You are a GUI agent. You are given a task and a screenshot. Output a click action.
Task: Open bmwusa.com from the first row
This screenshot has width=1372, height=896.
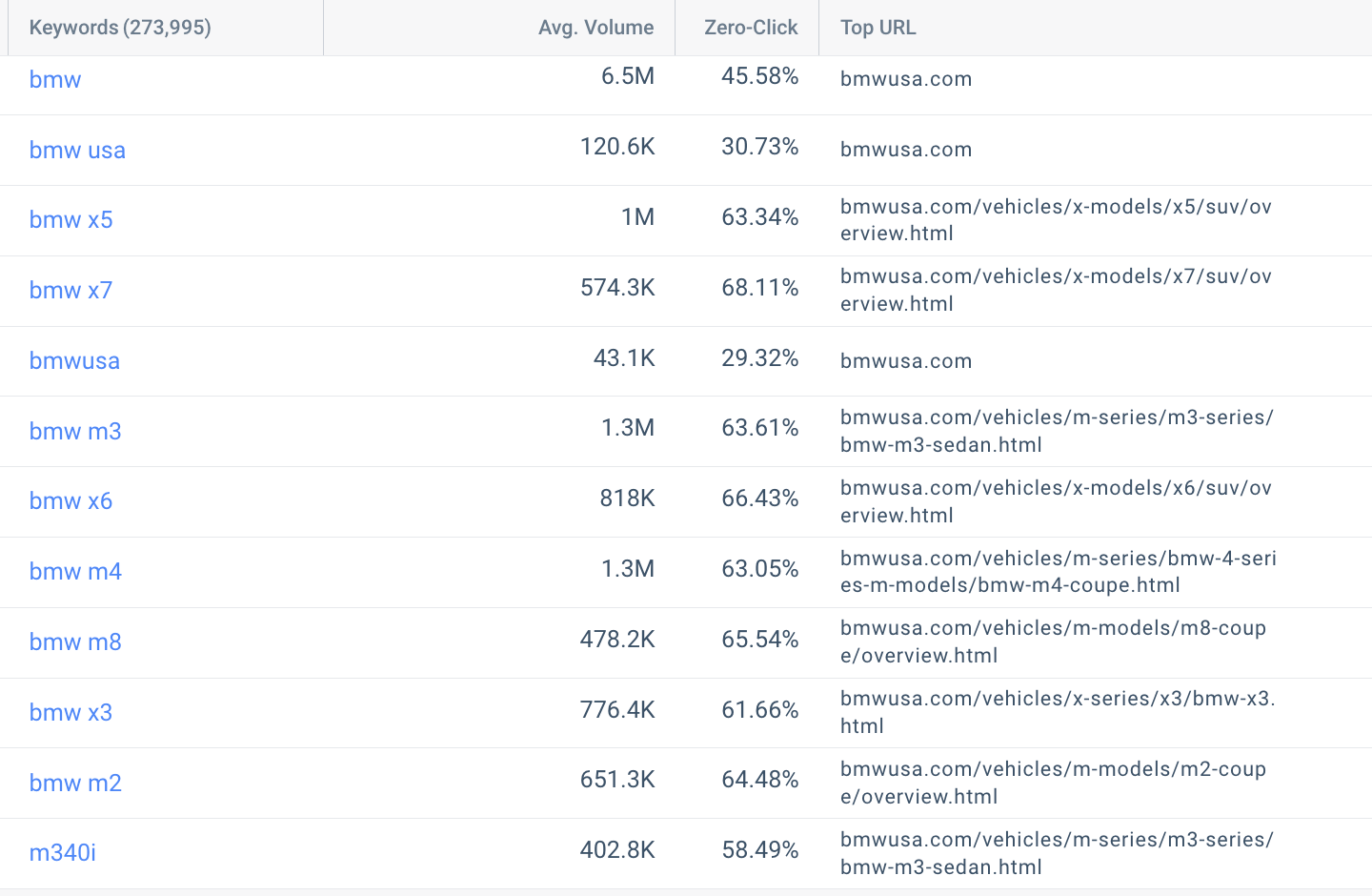coord(905,79)
